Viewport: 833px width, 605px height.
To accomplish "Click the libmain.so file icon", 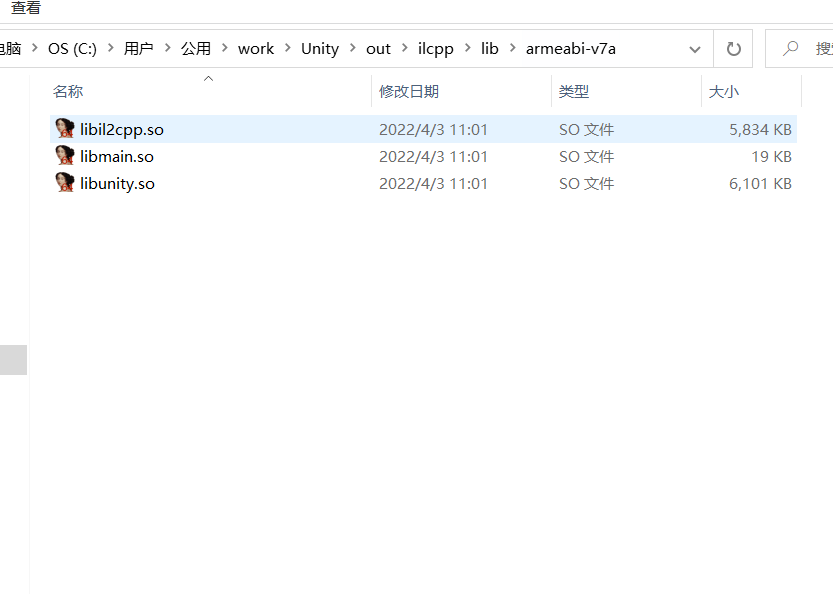I will pos(65,156).
